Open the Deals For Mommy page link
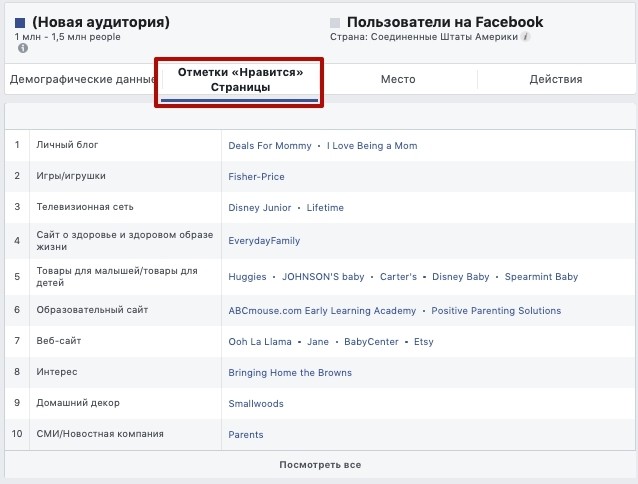 [x=270, y=146]
